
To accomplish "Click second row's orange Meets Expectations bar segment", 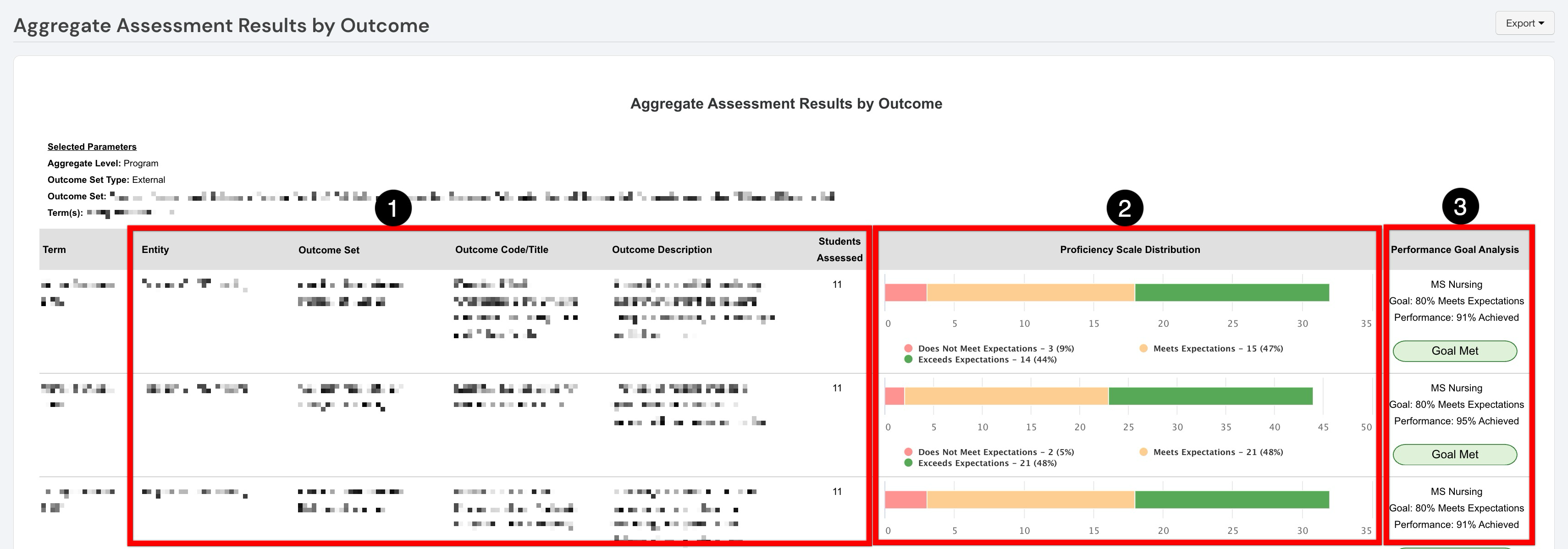I will tap(1007, 396).
